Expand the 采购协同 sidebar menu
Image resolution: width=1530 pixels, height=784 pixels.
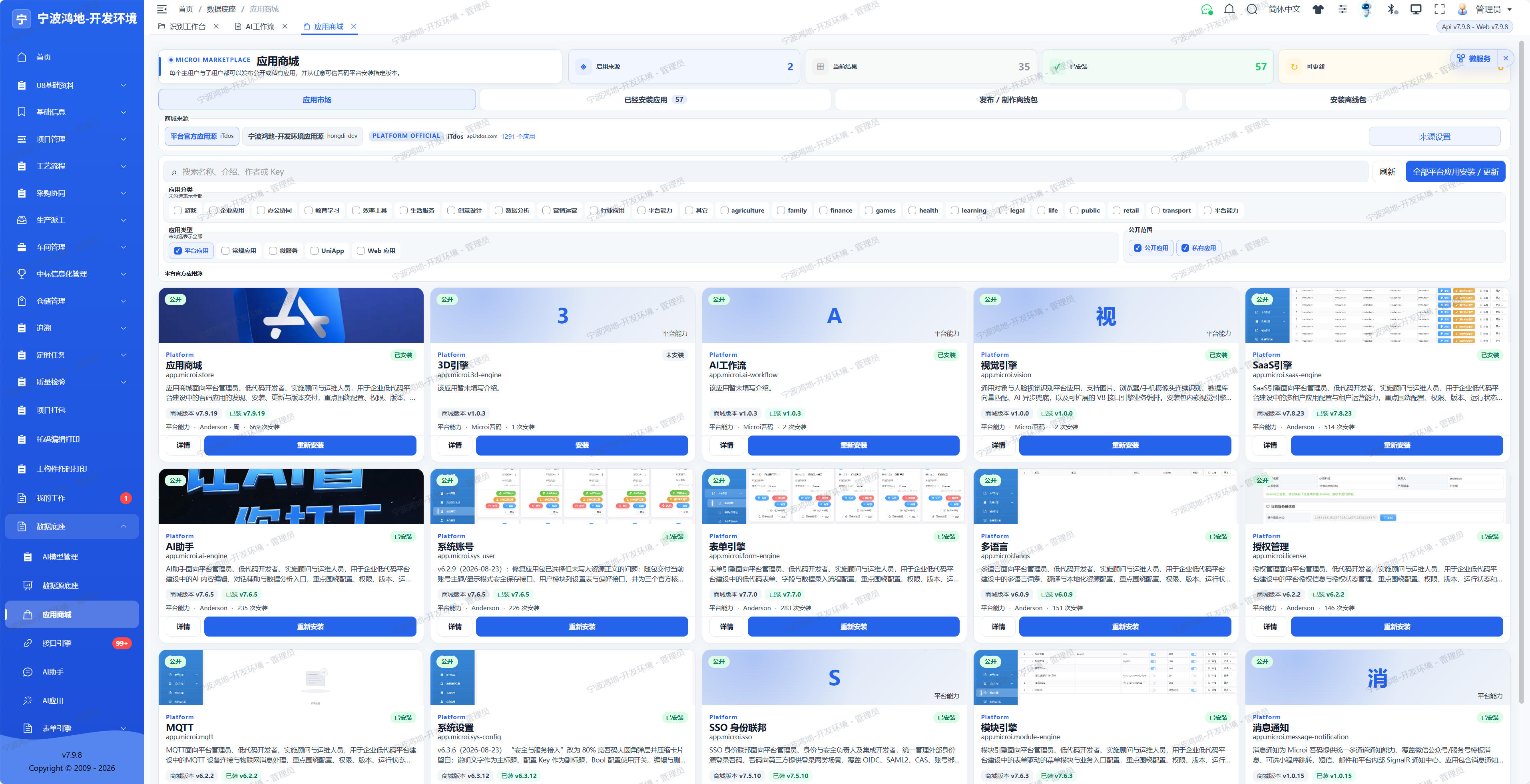coord(72,193)
